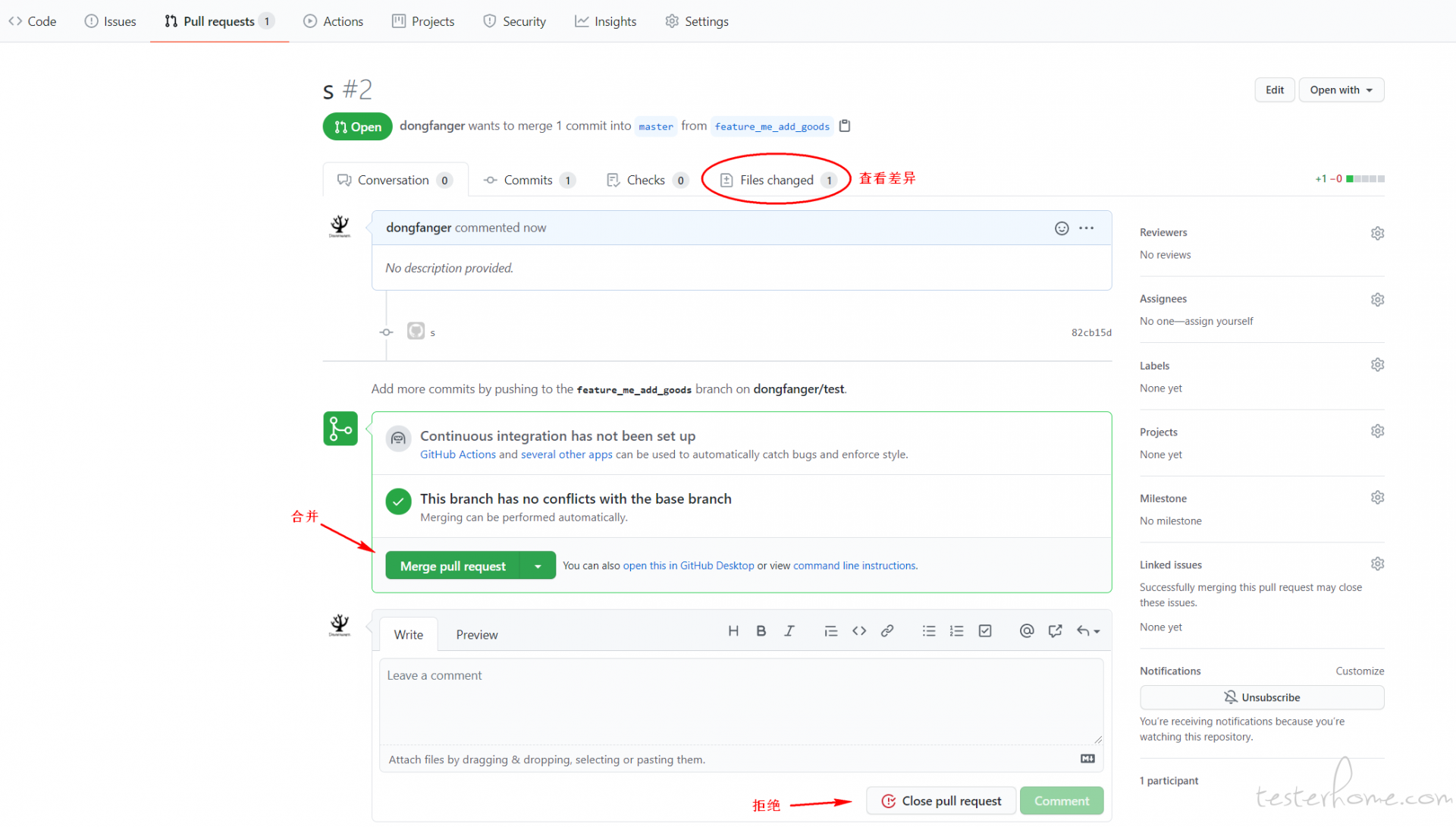
Task: Mention a user with @ icon
Action: [1027, 631]
